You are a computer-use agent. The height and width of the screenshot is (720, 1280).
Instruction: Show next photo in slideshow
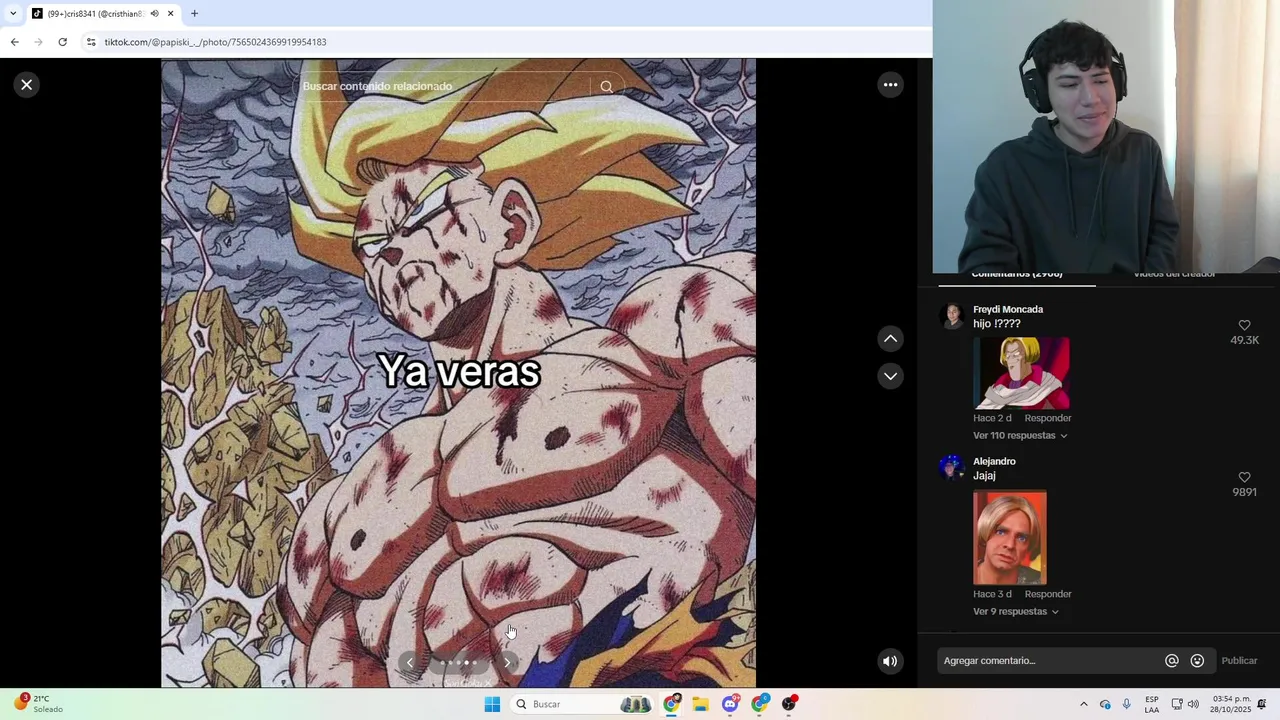click(507, 662)
